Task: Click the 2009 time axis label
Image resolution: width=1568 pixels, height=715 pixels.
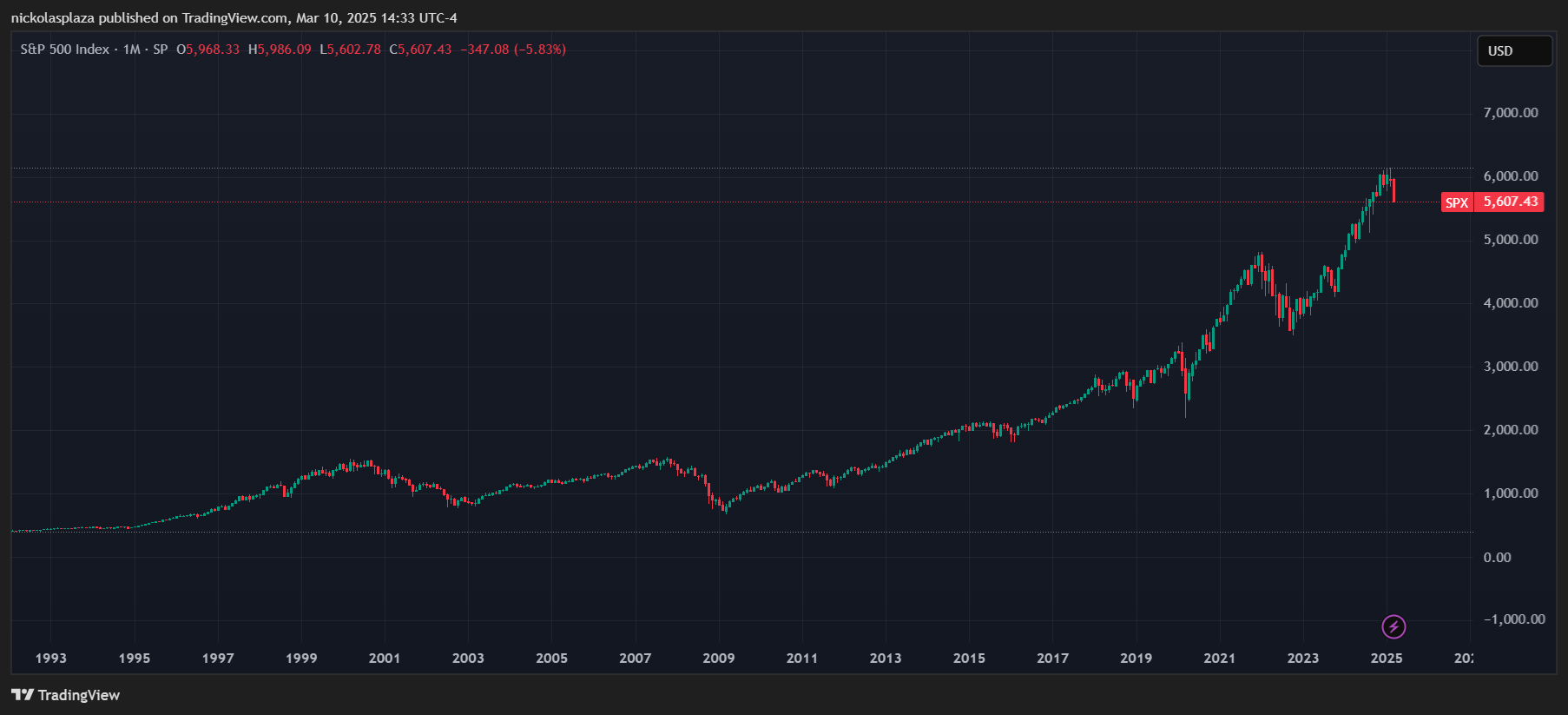Action: click(719, 659)
